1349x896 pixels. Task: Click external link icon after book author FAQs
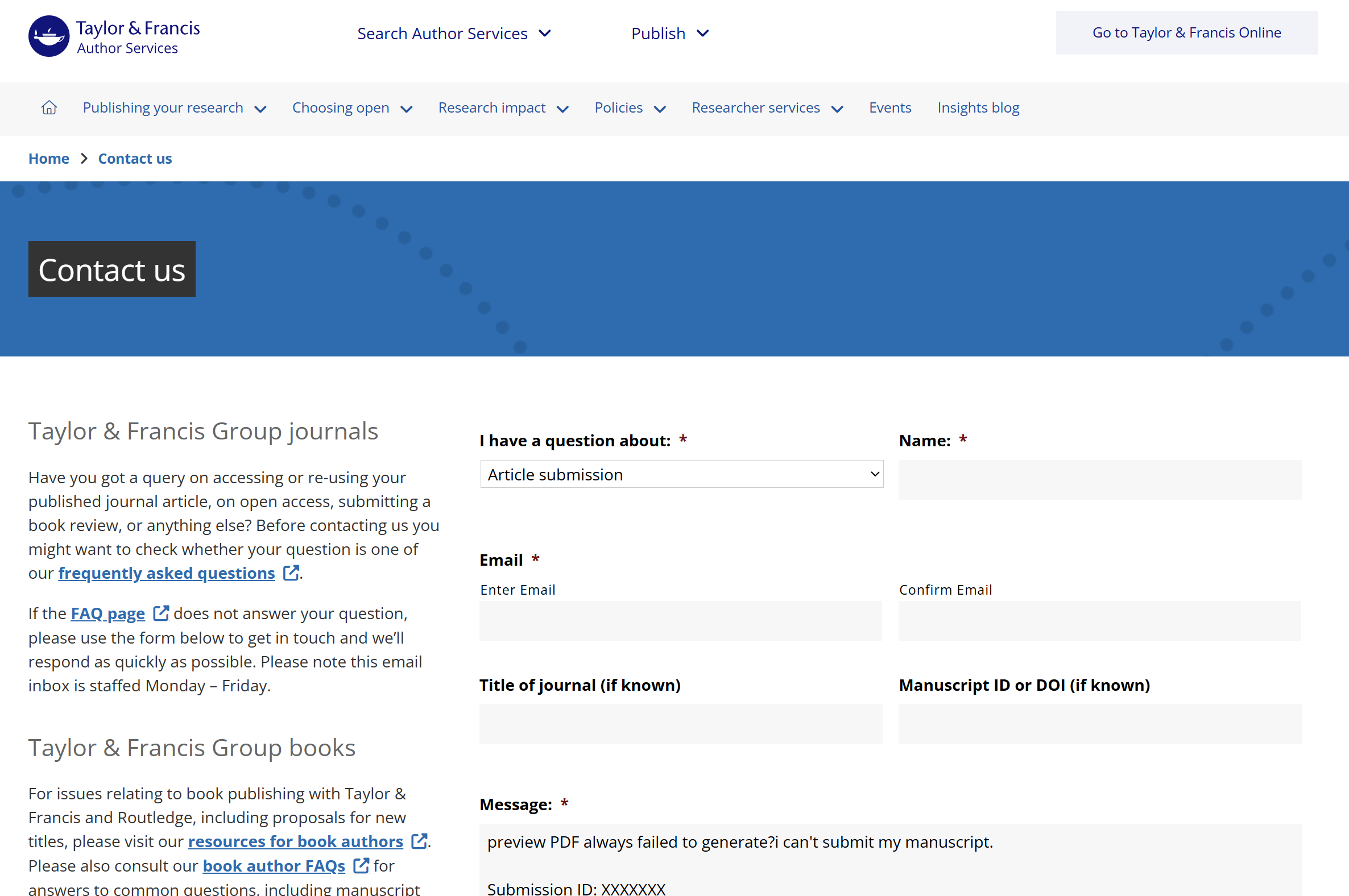(361, 865)
